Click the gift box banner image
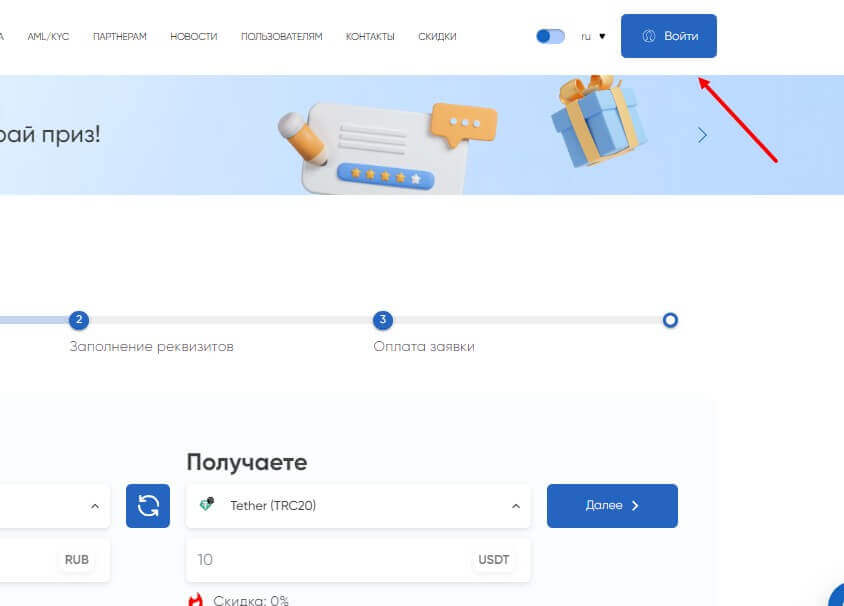Screen dimensions: 844x606 pyautogui.click(x=597, y=121)
